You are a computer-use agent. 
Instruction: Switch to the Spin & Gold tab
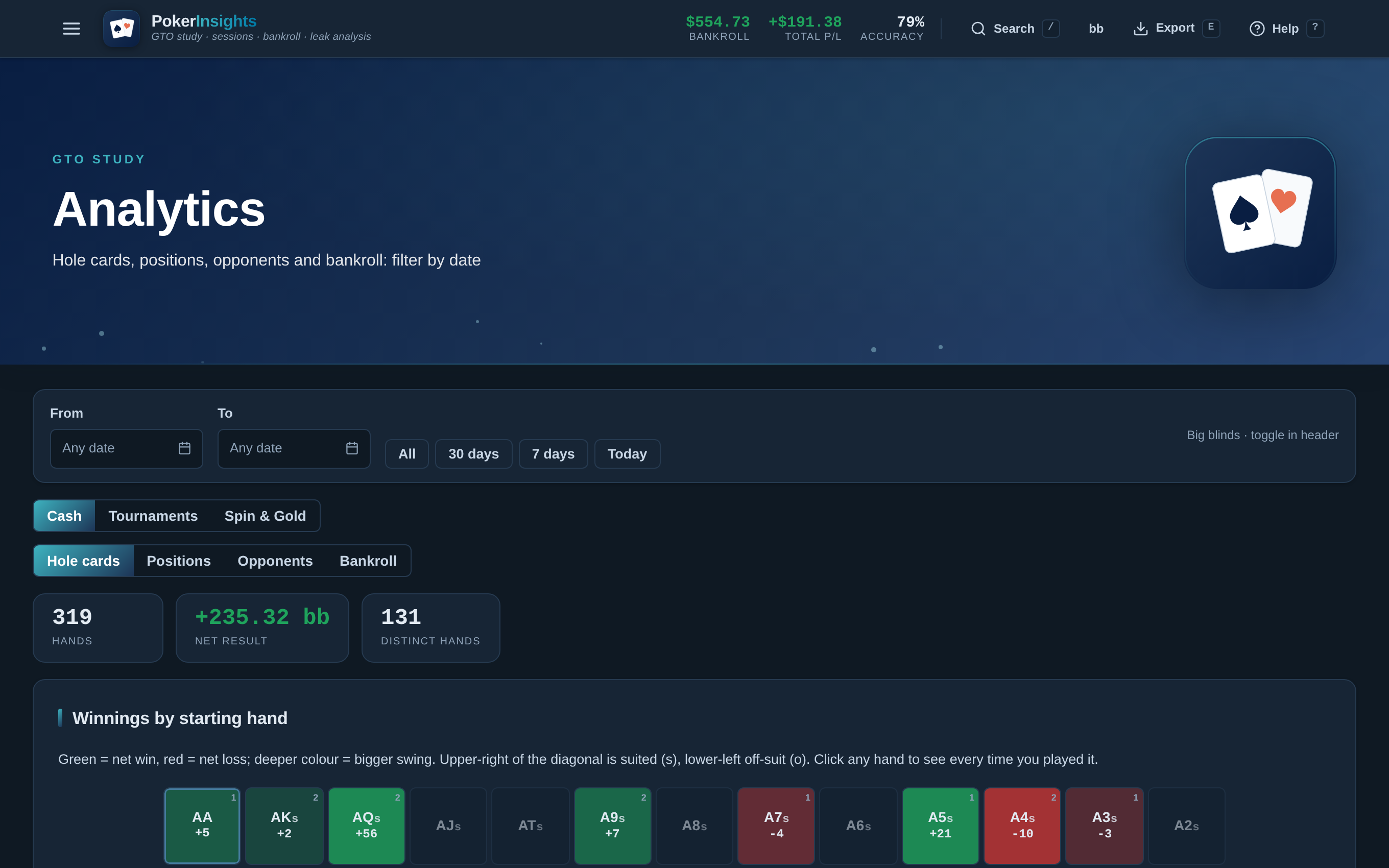(265, 516)
